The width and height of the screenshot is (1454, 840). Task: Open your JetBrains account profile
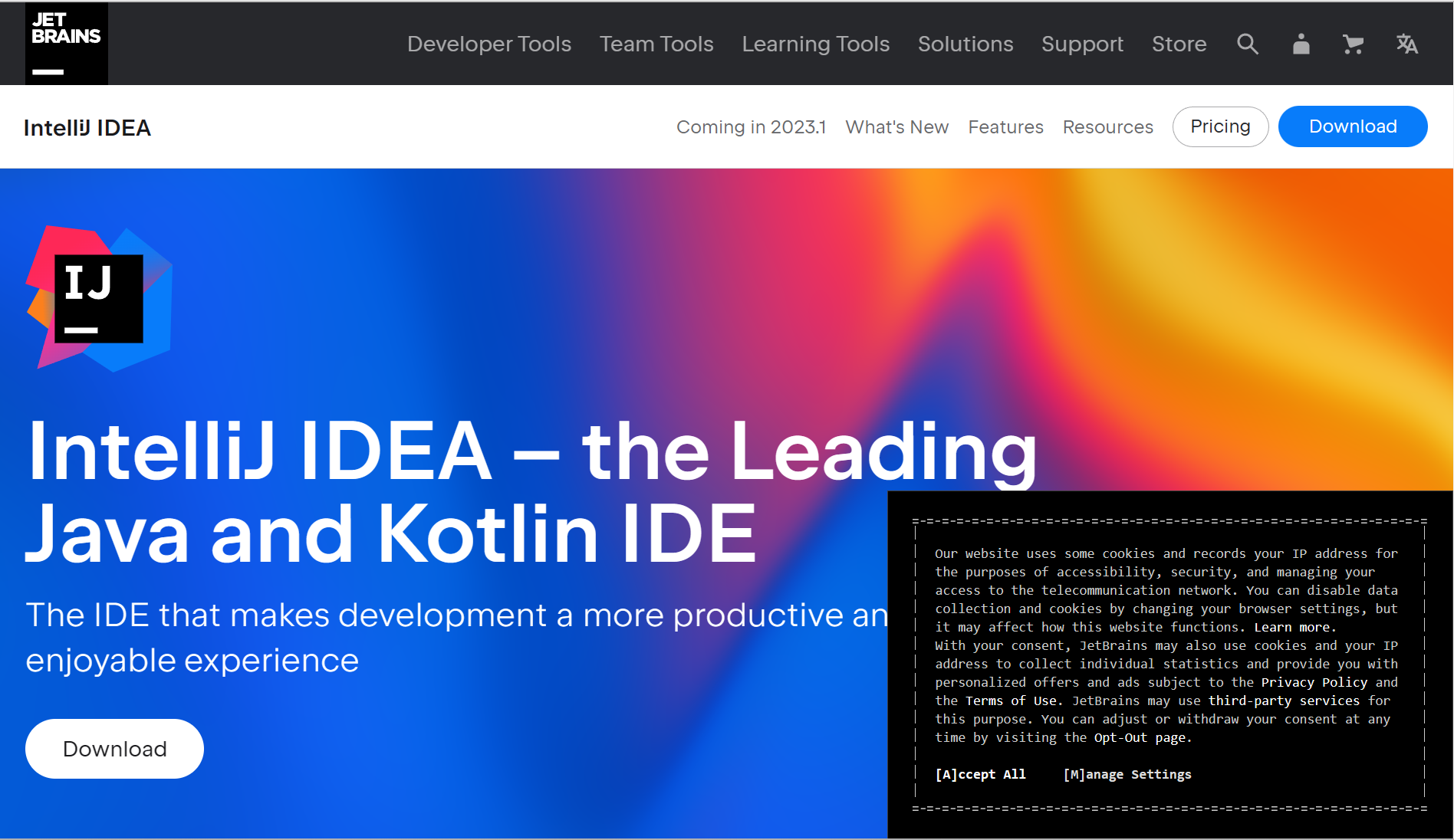tap(1300, 44)
